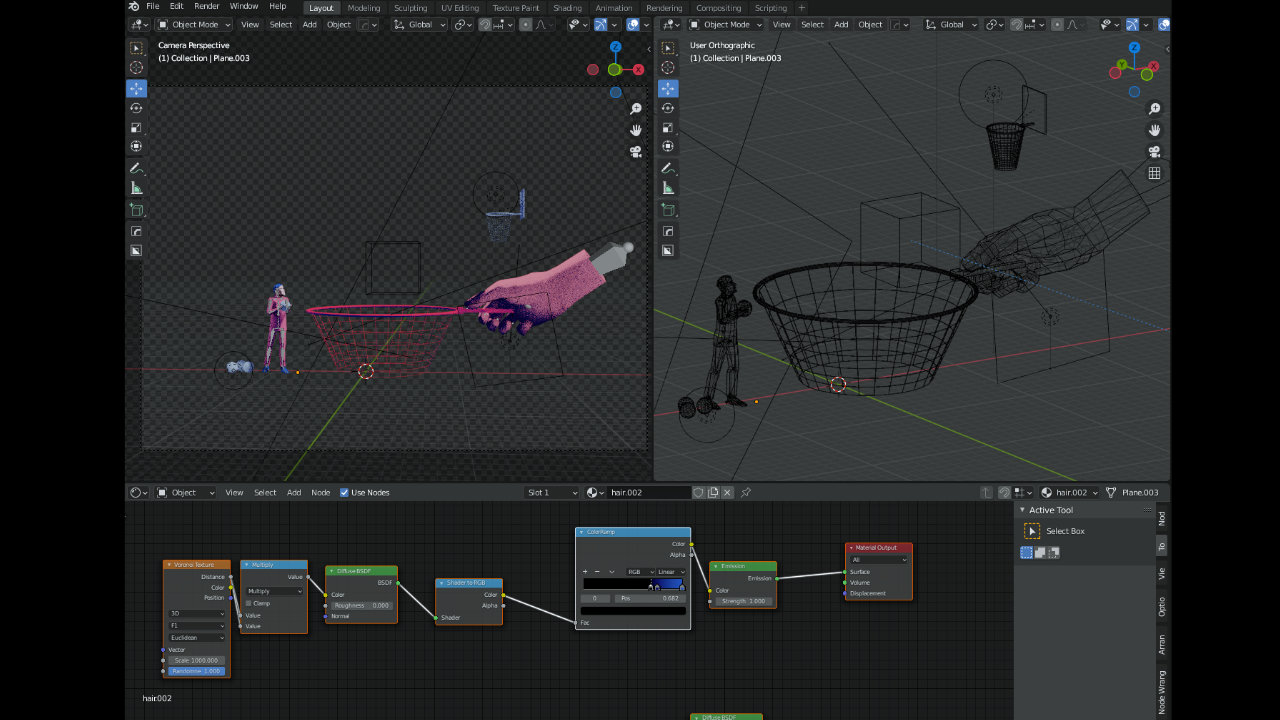The image size is (1280, 720).
Task: Click the Add Cube tool in the right viewport
Action: [x=668, y=210]
